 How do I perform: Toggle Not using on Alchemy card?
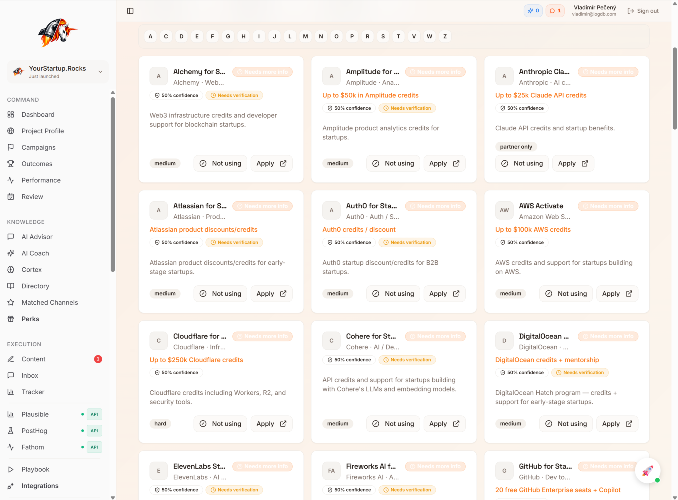pos(220,163)
